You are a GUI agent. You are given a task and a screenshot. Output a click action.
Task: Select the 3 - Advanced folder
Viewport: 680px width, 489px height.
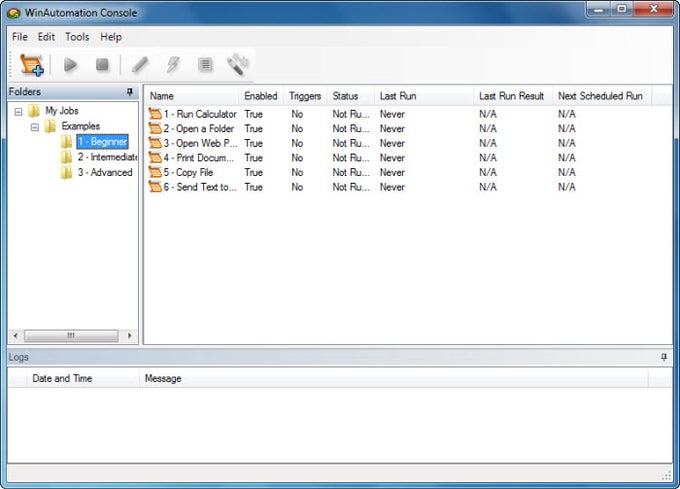(105, 173)
